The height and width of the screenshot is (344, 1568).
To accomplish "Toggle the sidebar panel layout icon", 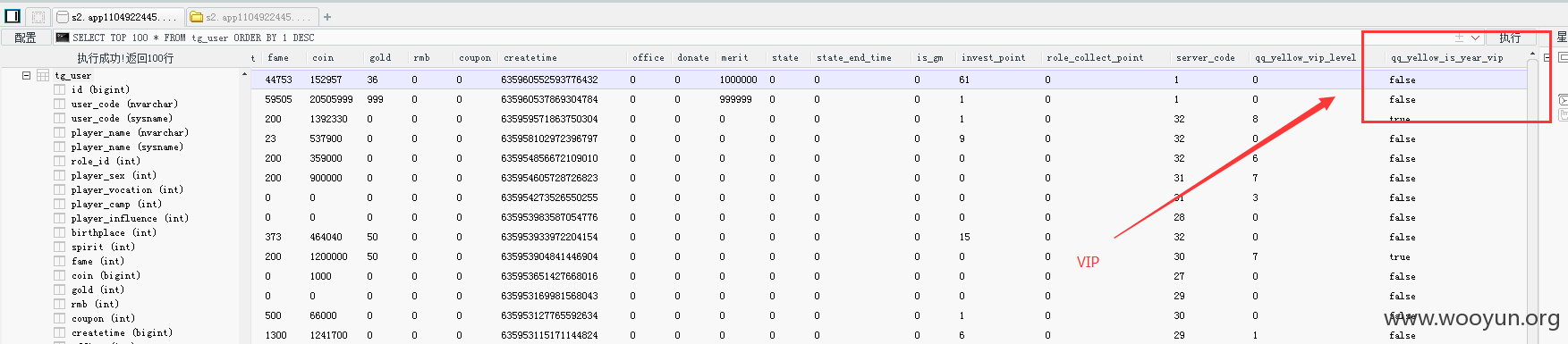I will [13, 16].
